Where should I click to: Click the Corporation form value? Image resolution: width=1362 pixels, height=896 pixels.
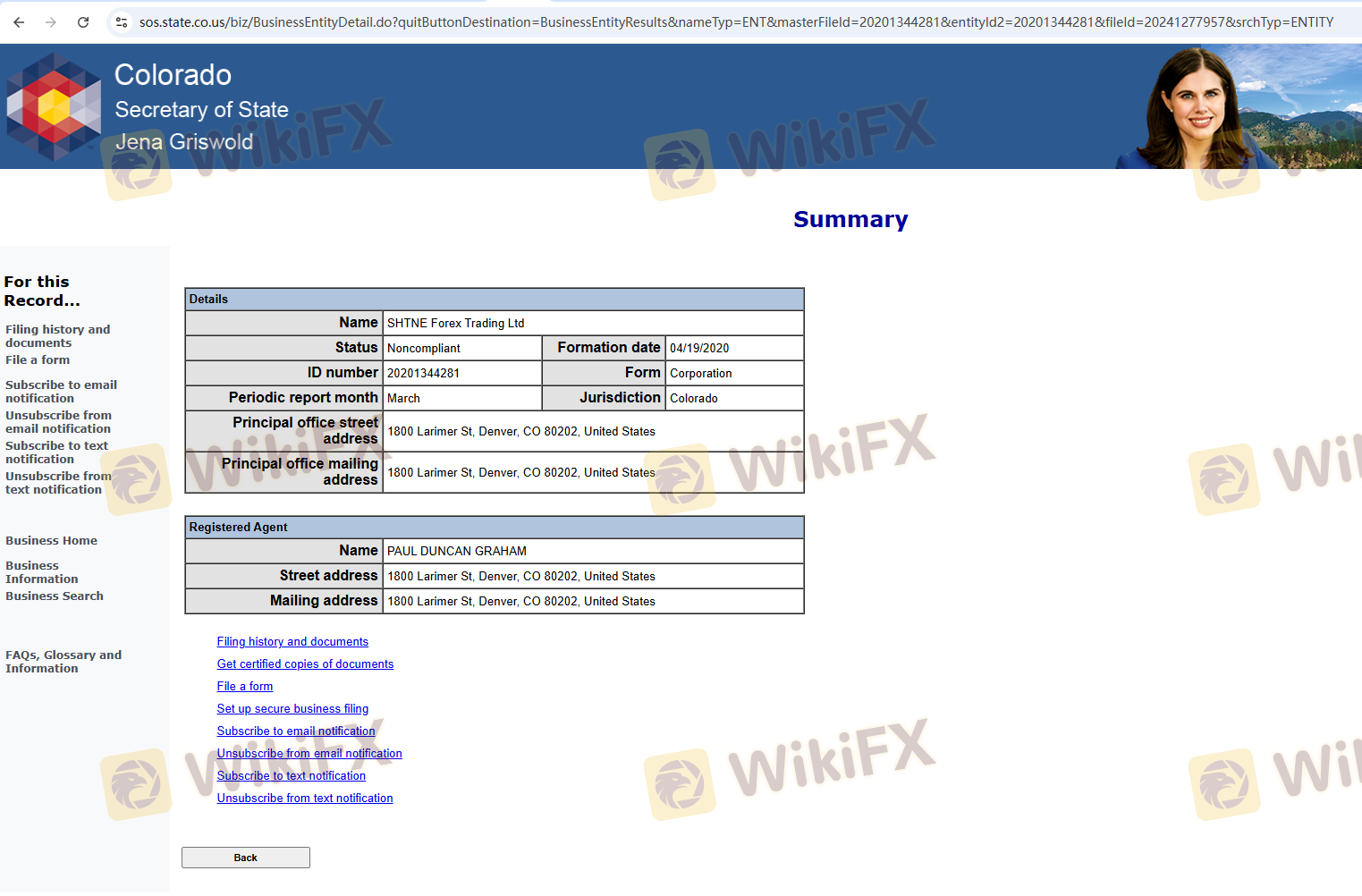tap(701, 374)
